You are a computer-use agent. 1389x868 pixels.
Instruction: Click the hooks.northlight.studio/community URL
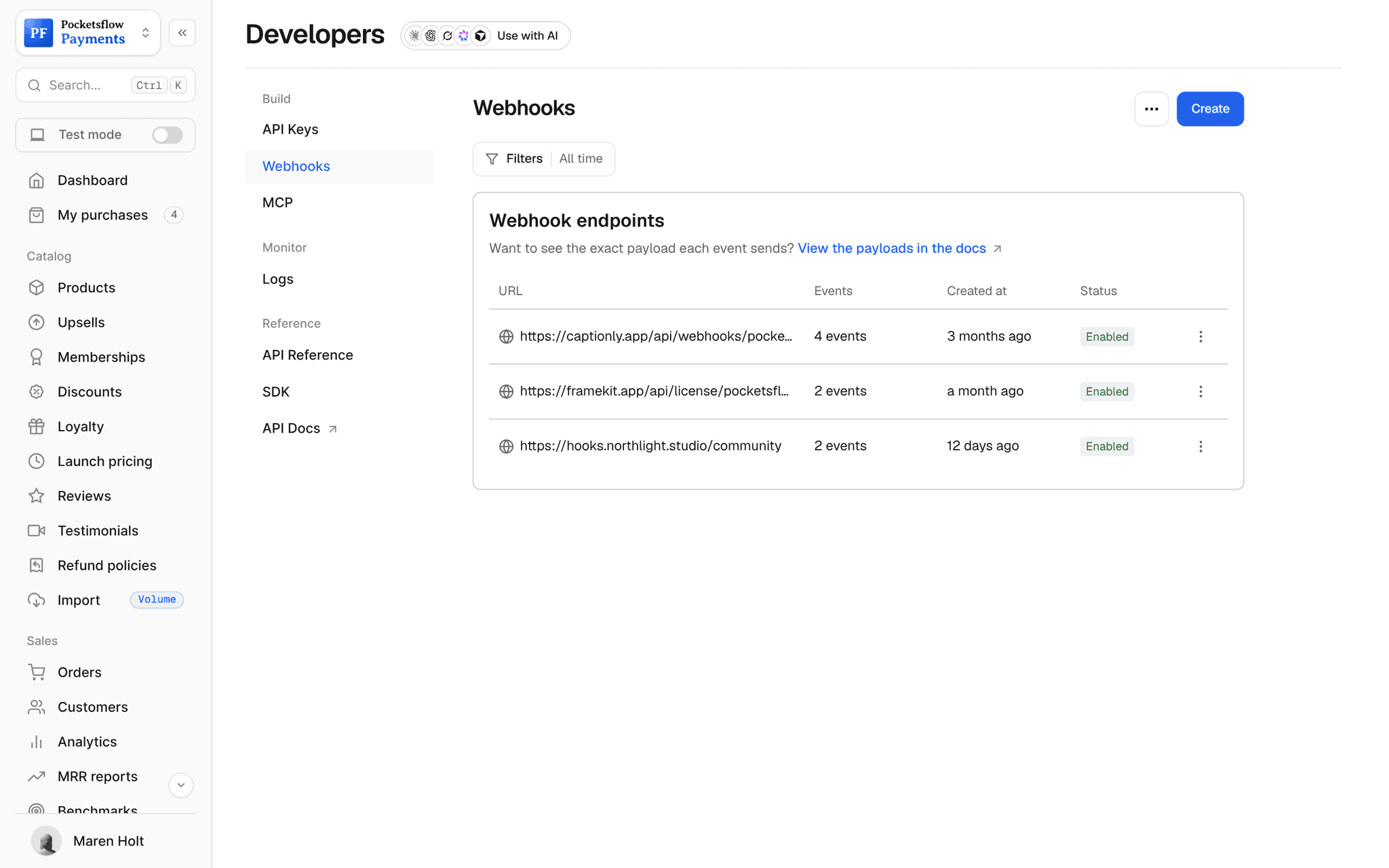point(650,446)
